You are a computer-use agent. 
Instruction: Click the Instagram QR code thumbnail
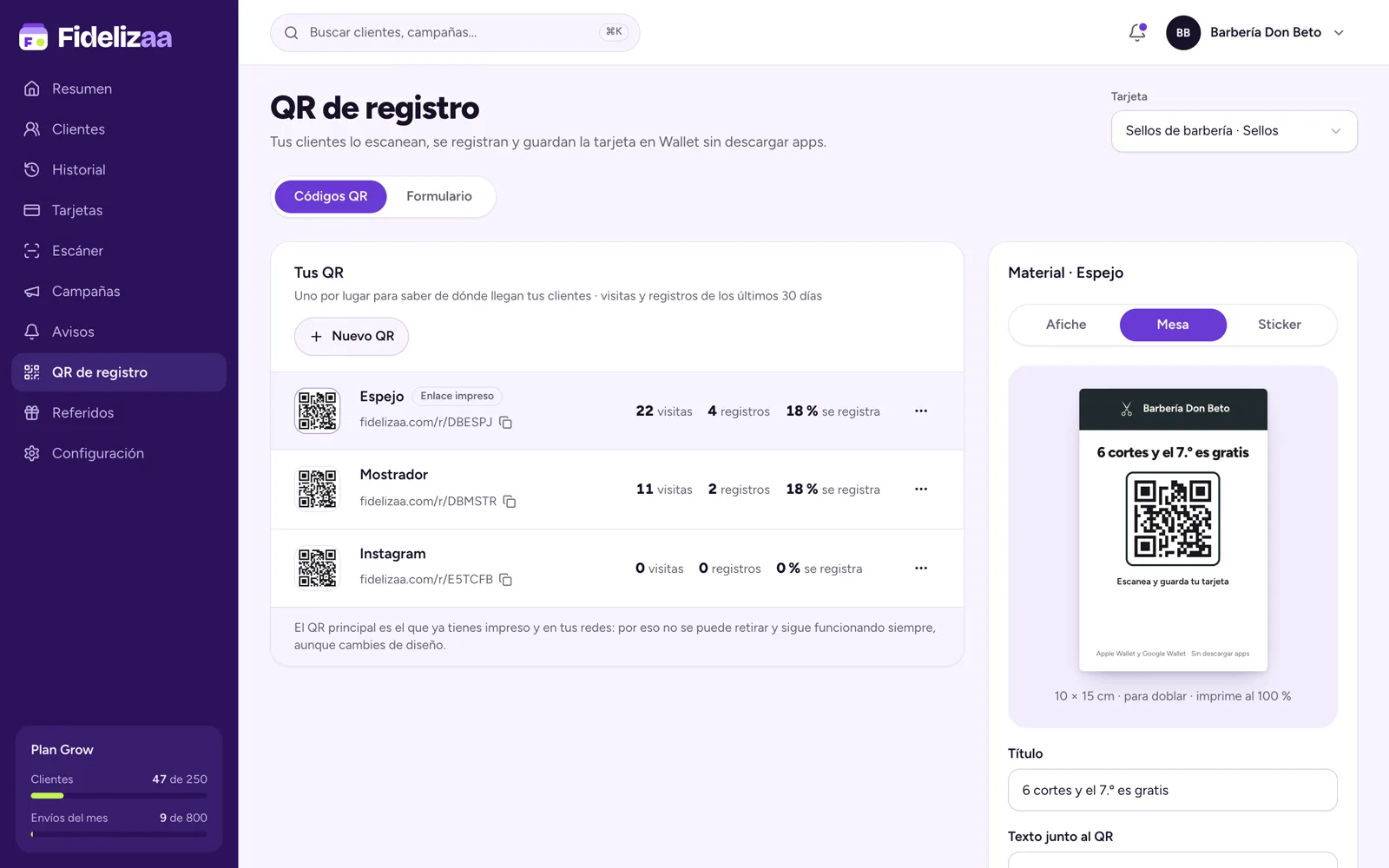pos(317,568)
